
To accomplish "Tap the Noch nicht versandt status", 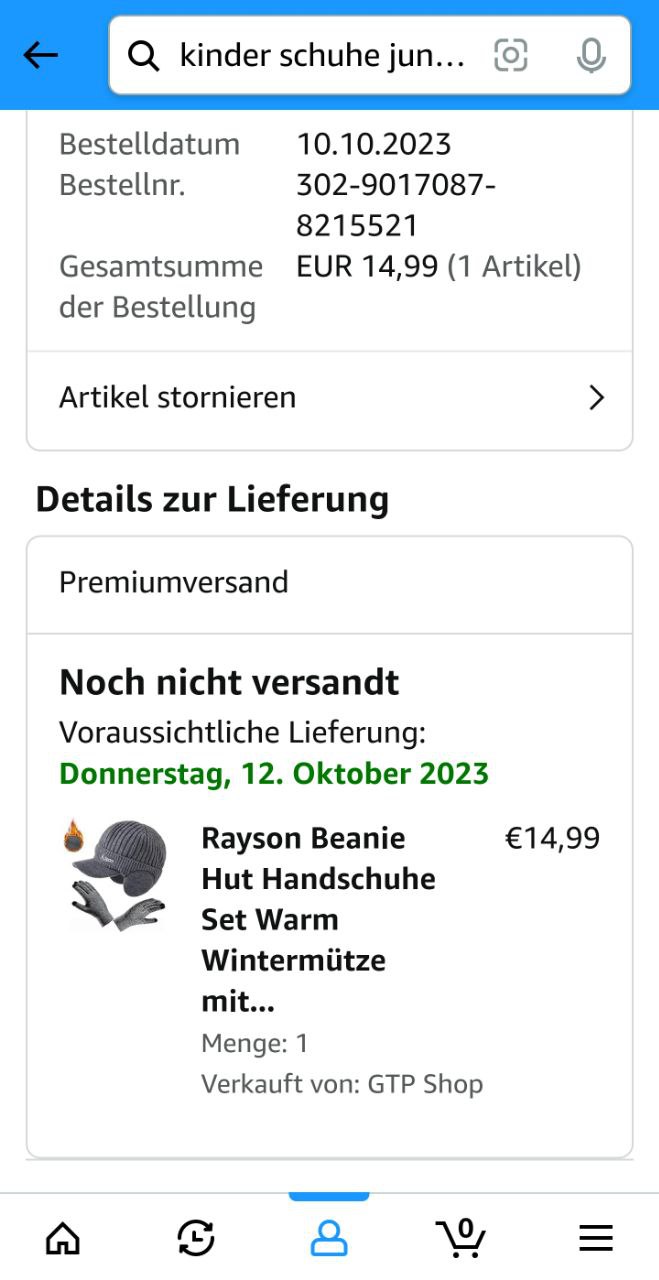I will 229,683.
